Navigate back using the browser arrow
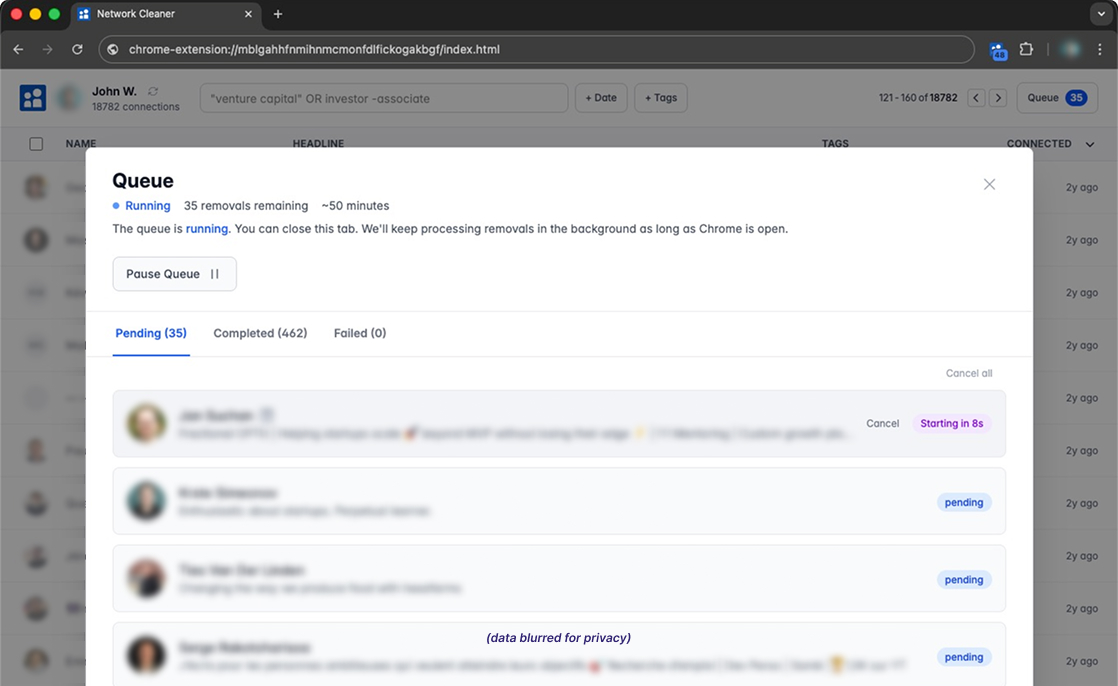Screen dimensions: 1118x686 [17, 48]
